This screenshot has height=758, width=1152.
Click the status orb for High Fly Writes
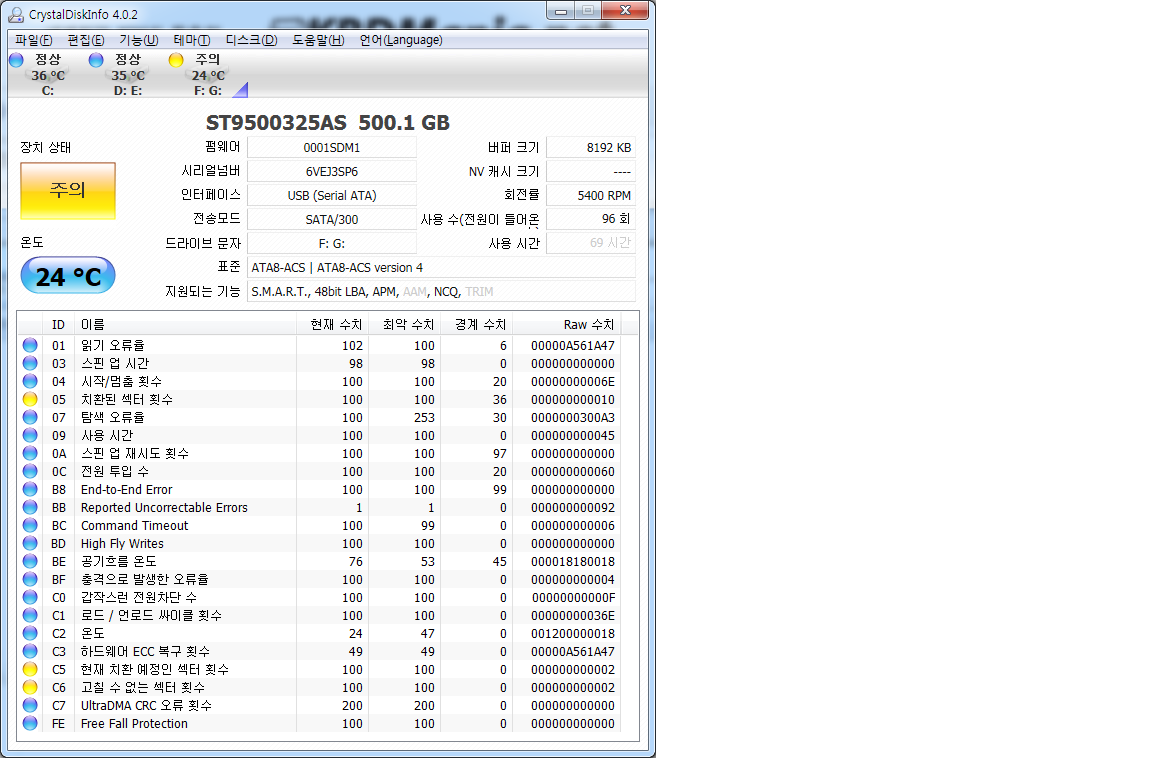pos(30,544)
